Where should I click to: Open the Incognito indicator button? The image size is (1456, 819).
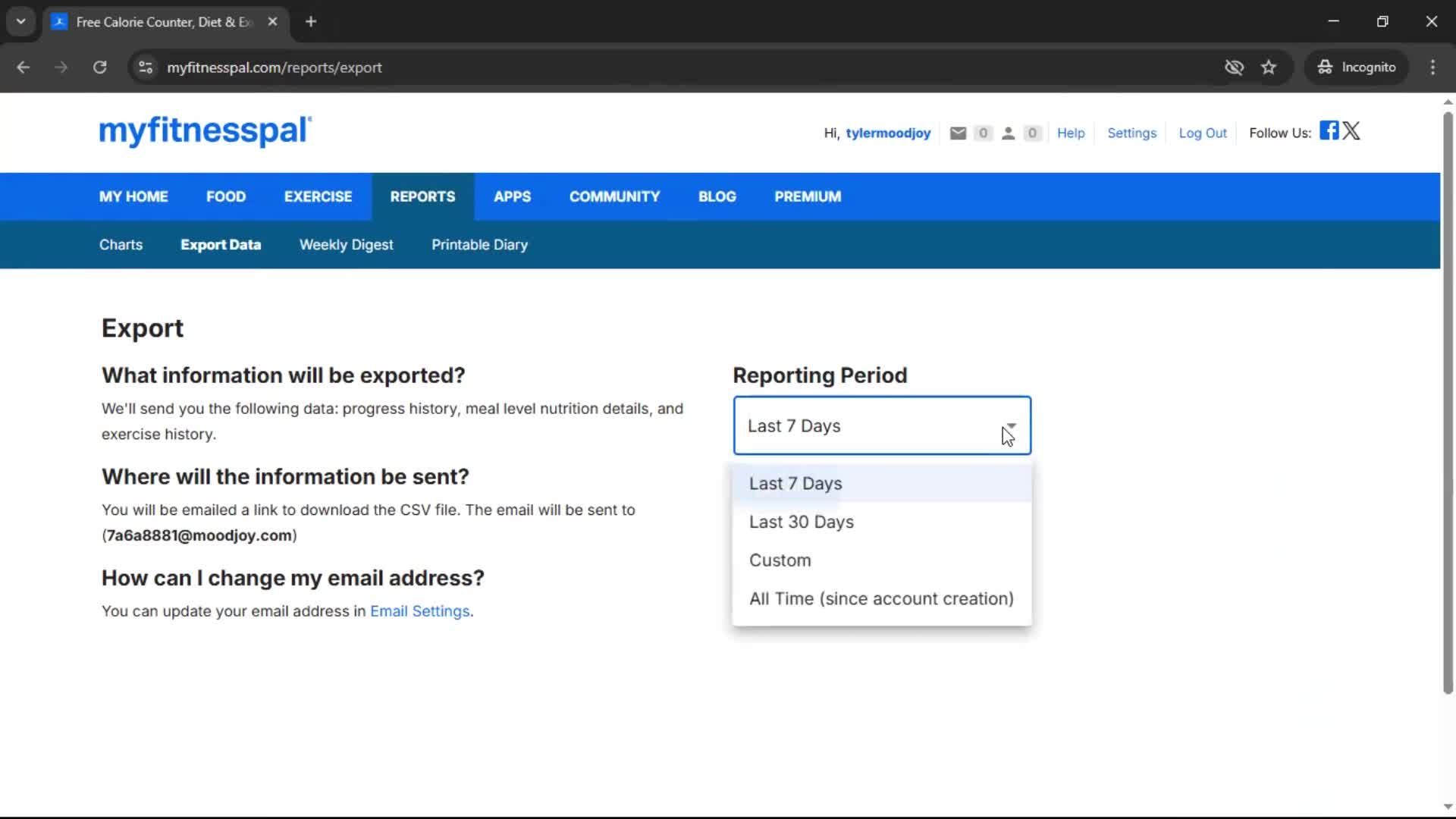click(1357, 67)
